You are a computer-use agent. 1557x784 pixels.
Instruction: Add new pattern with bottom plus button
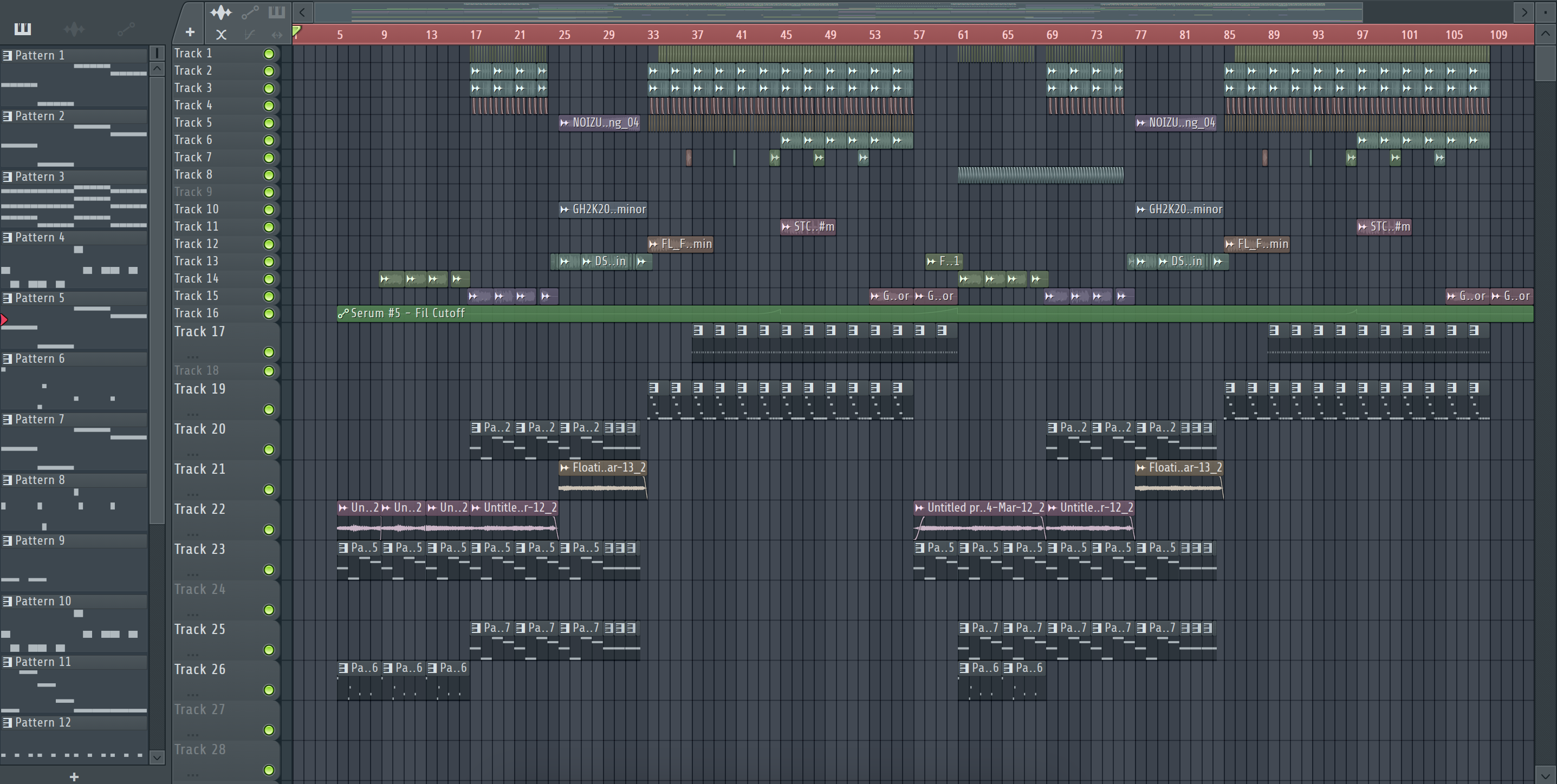[74, 777]
